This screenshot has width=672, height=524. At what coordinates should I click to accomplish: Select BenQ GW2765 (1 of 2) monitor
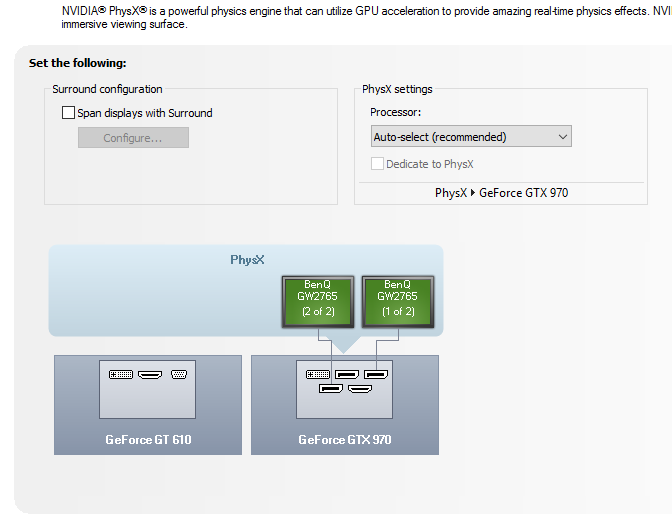point(398,302)
